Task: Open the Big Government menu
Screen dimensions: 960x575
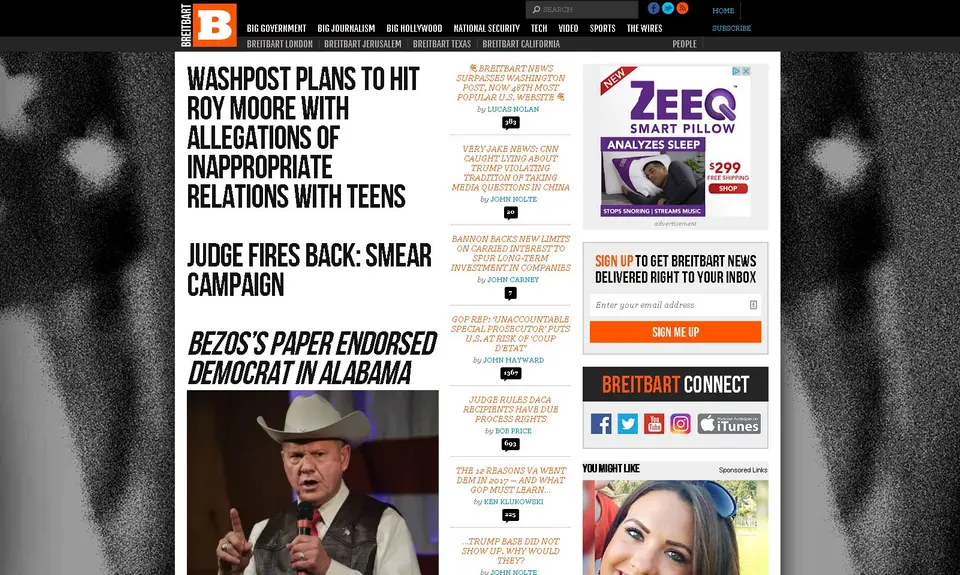Action: [276, 28]
